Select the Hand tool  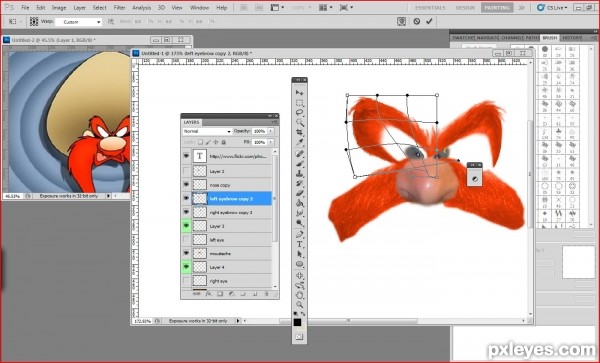299,295
